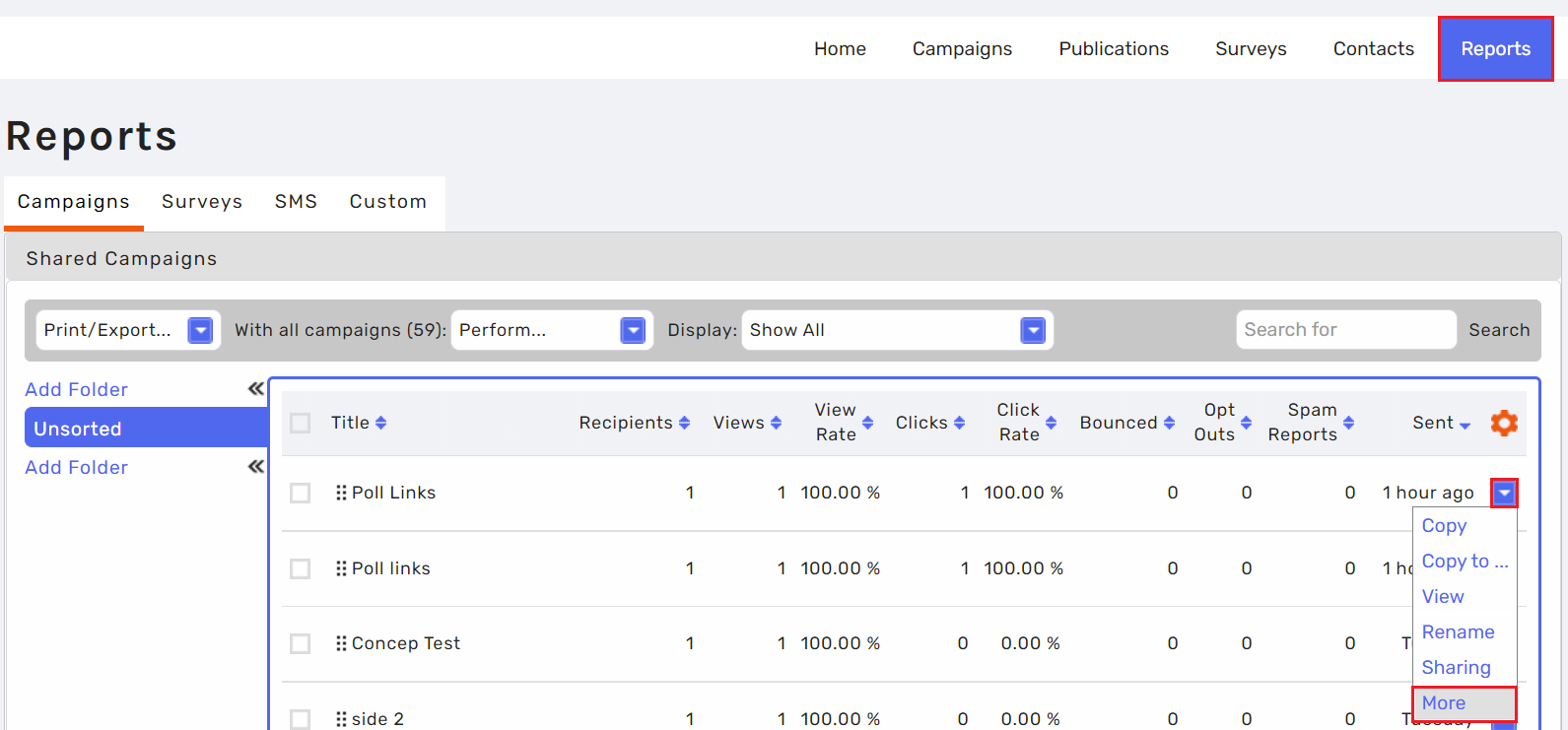Screen dimensions: 1568x730
Task: Open the Poll Links row actions arrow
Action: coord(1504,493)
